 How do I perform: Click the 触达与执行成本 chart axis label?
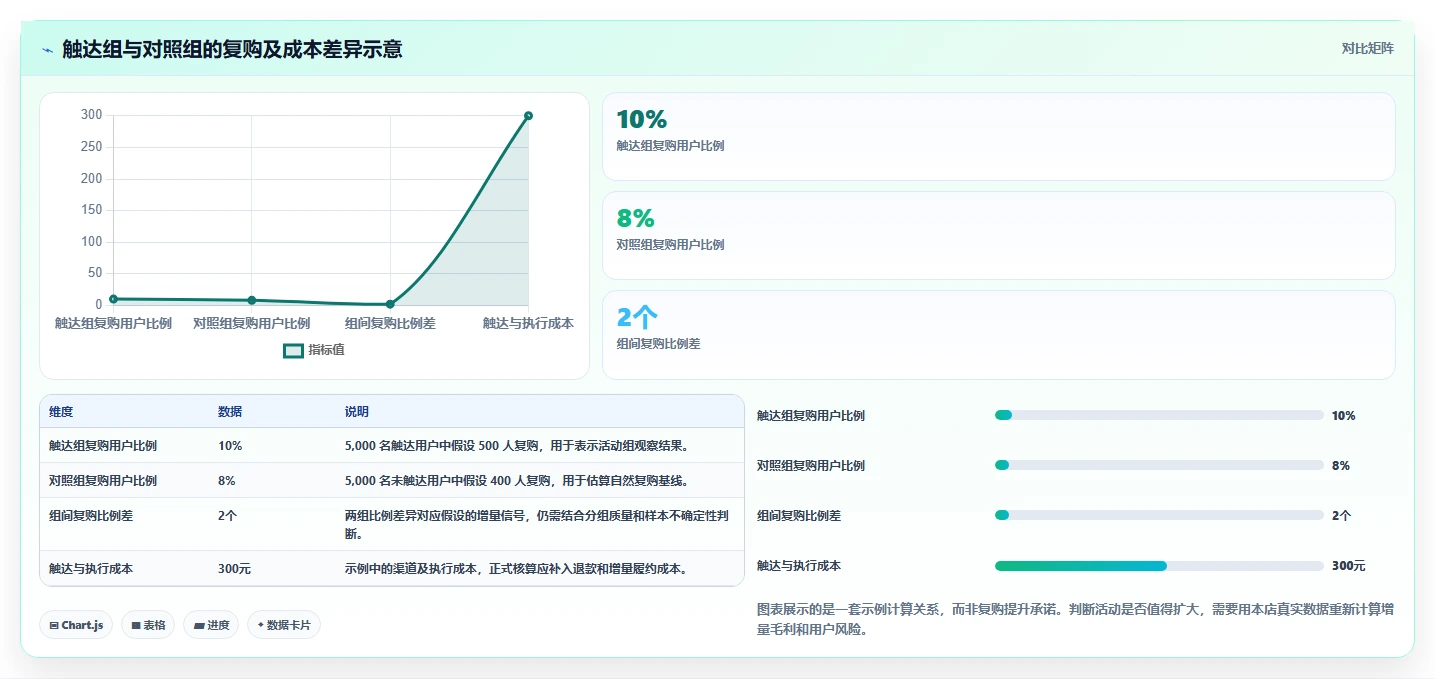[528, 323]
